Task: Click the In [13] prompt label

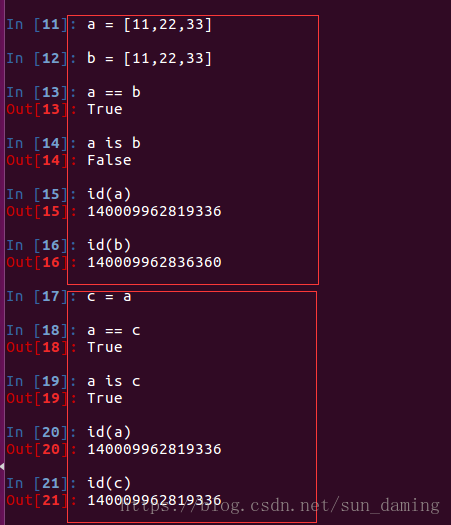Action: [41, 93]
